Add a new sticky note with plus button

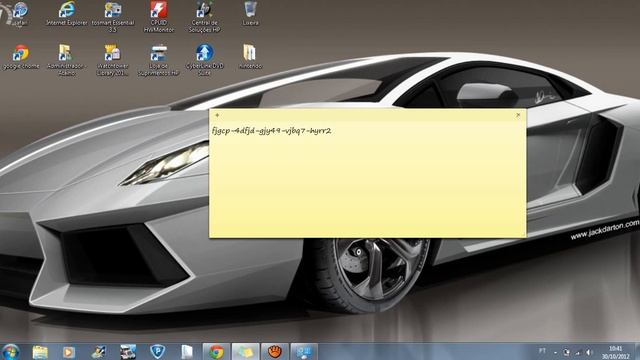click(x=217, y=115)
